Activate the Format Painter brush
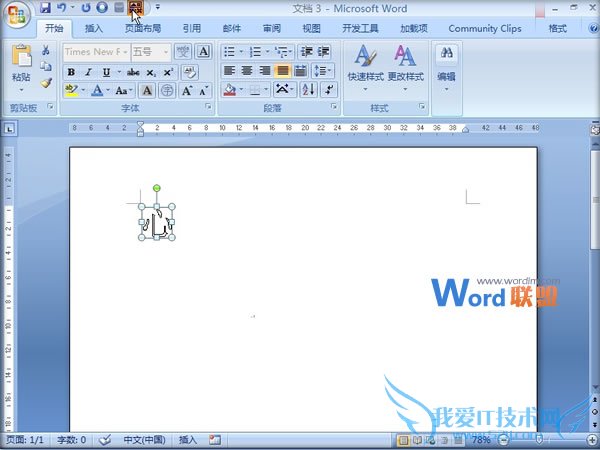This screenshot has width=600, height=450. pyautogui.click(x=46, y=83)
